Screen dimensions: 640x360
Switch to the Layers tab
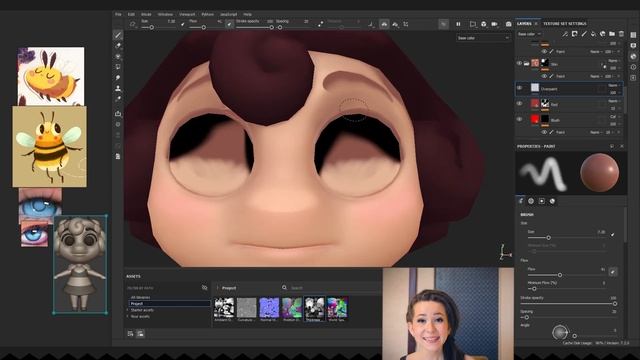(524, 24)
